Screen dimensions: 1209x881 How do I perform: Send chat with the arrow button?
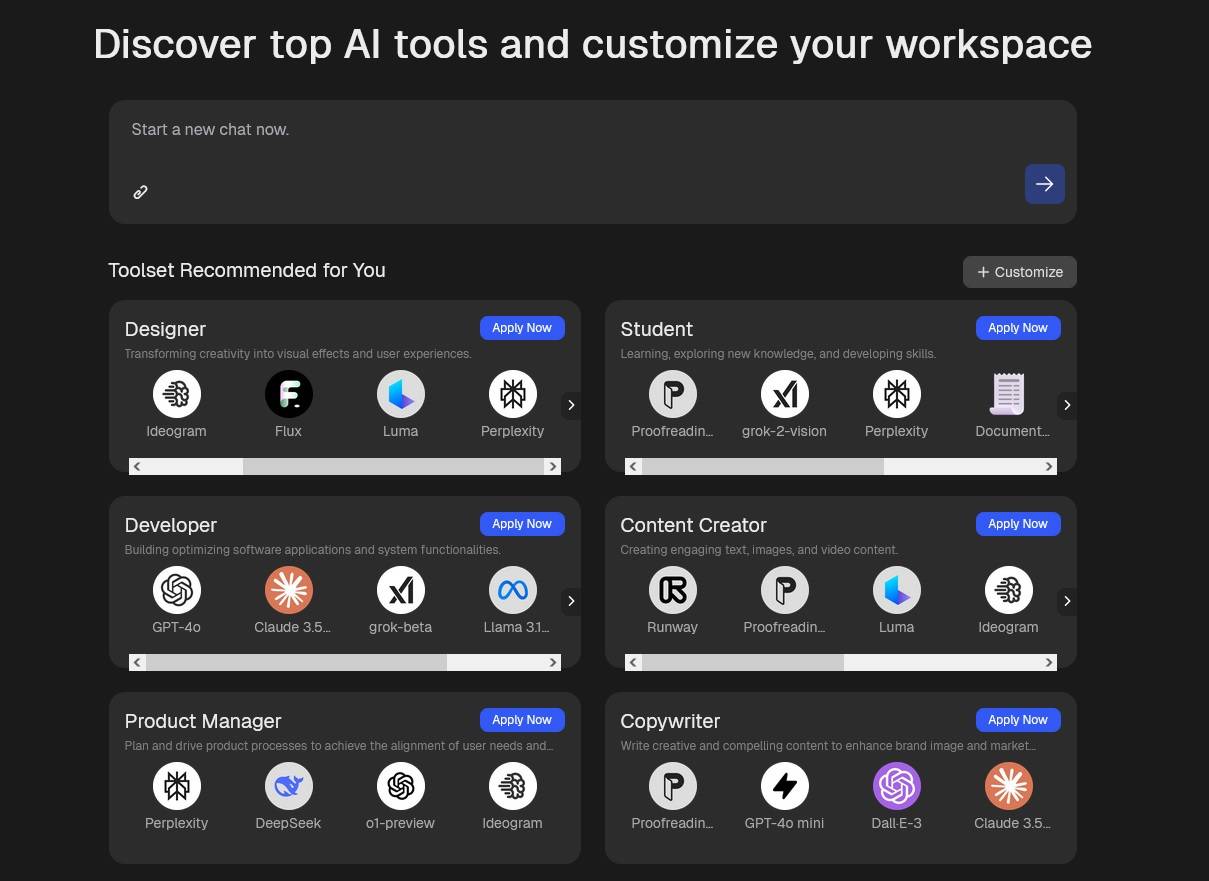[x=1044, y=184]
